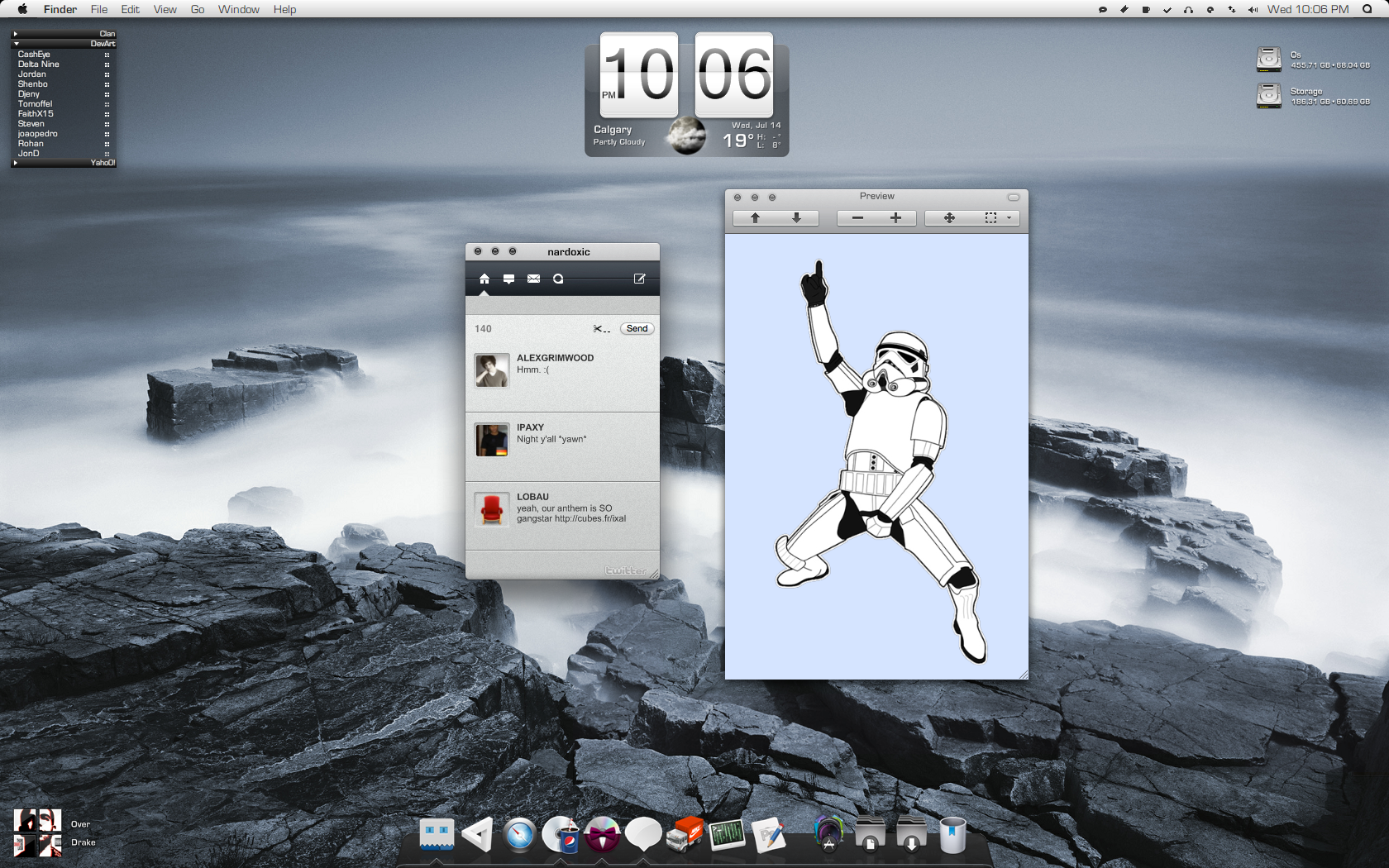Click the headphones menu bar icon

point(1188,10)
